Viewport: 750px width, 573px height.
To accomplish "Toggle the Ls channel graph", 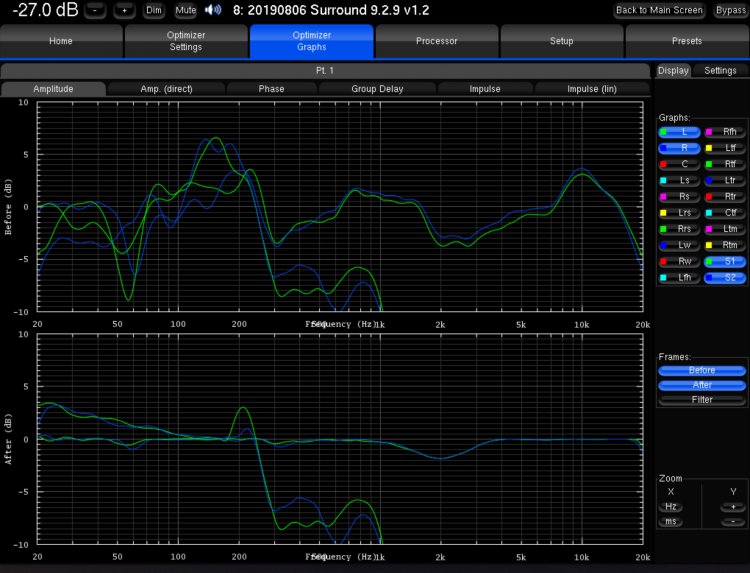I will 679,181.
